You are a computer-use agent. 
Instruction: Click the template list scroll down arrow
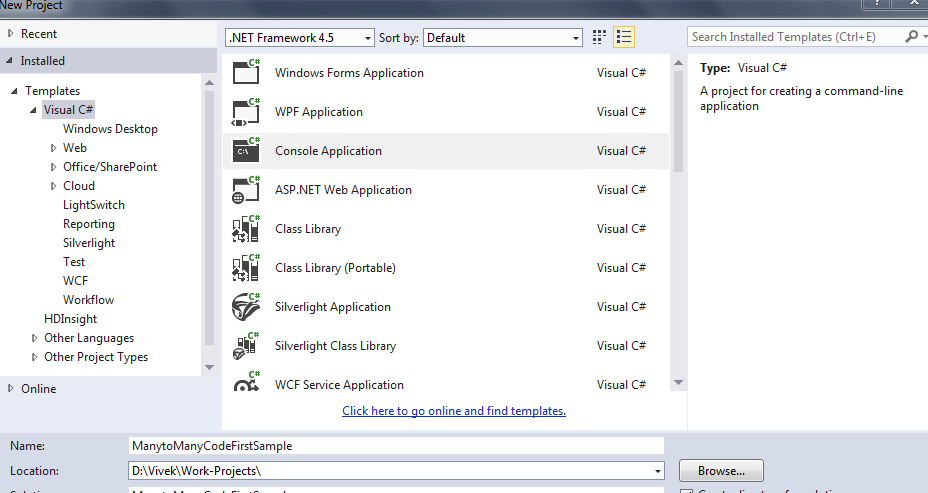[678, 381]
